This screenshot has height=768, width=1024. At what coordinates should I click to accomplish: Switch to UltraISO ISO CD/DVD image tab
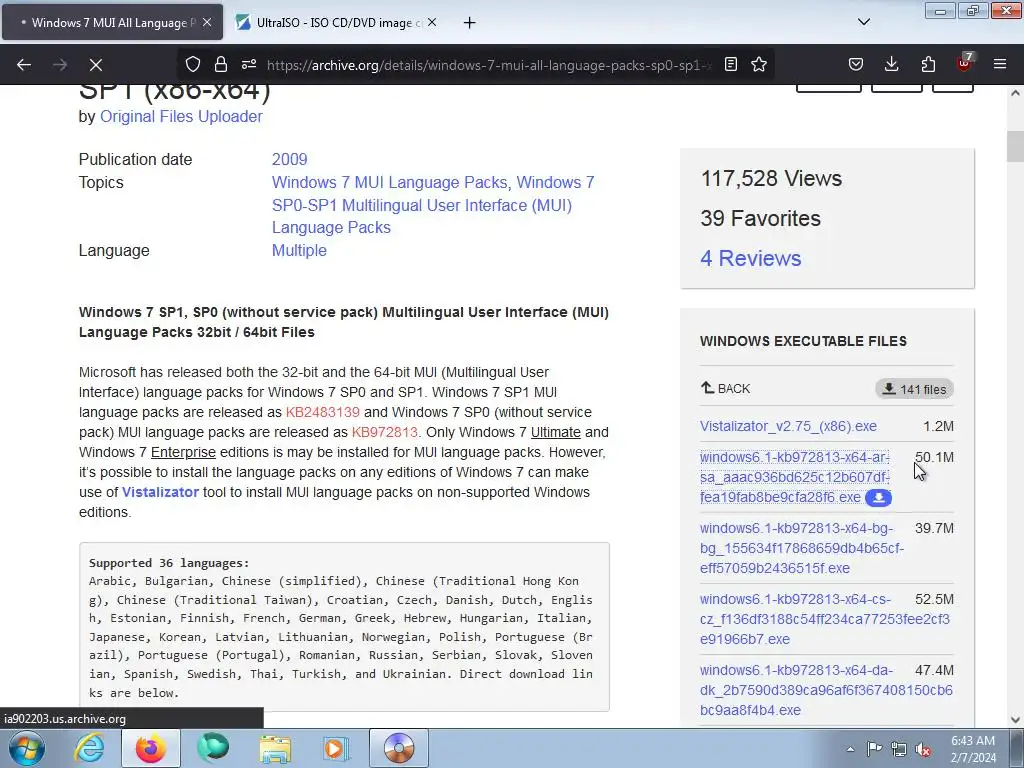coord(336,22)
